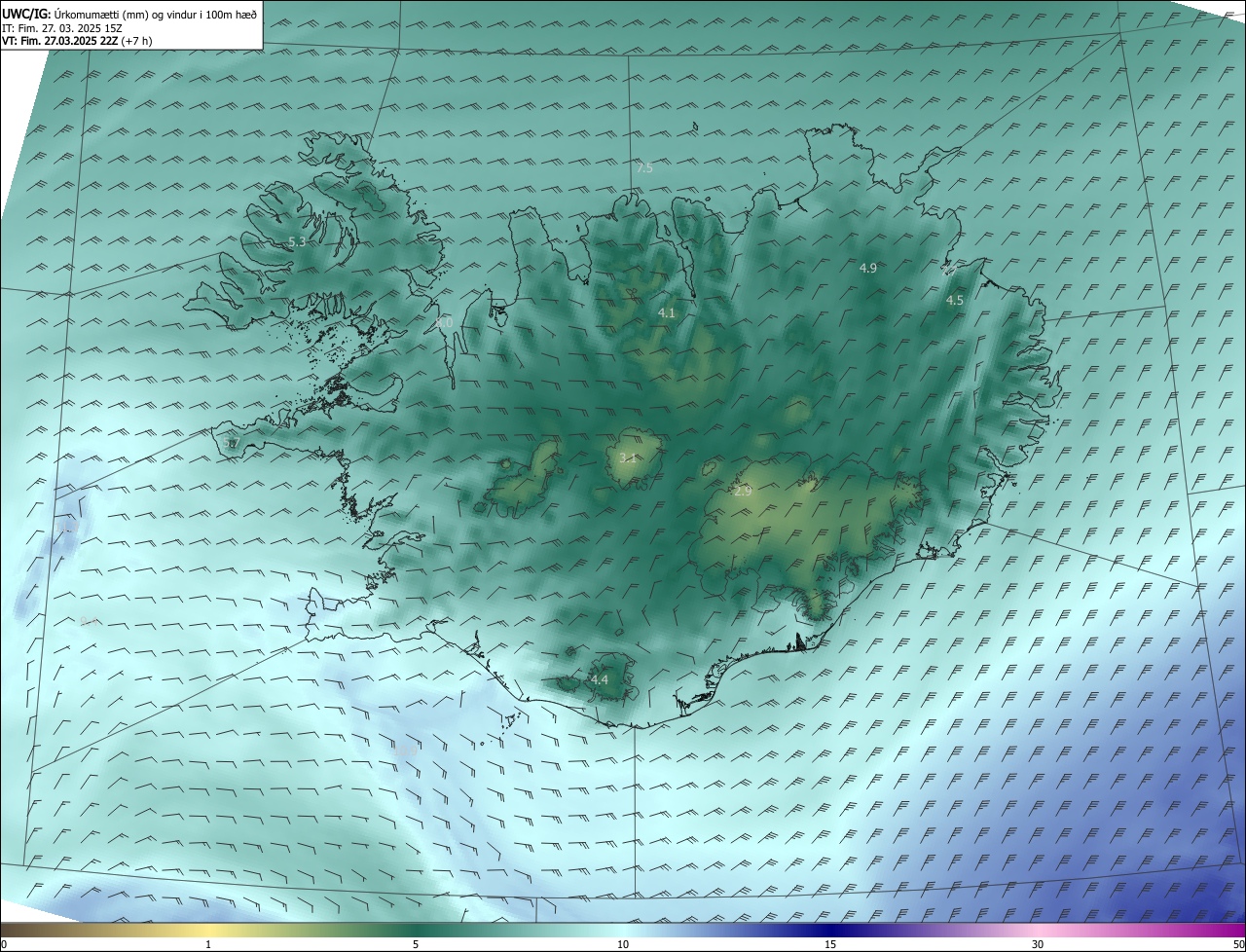Click the 5.7 value on the western peninsula

231,443
